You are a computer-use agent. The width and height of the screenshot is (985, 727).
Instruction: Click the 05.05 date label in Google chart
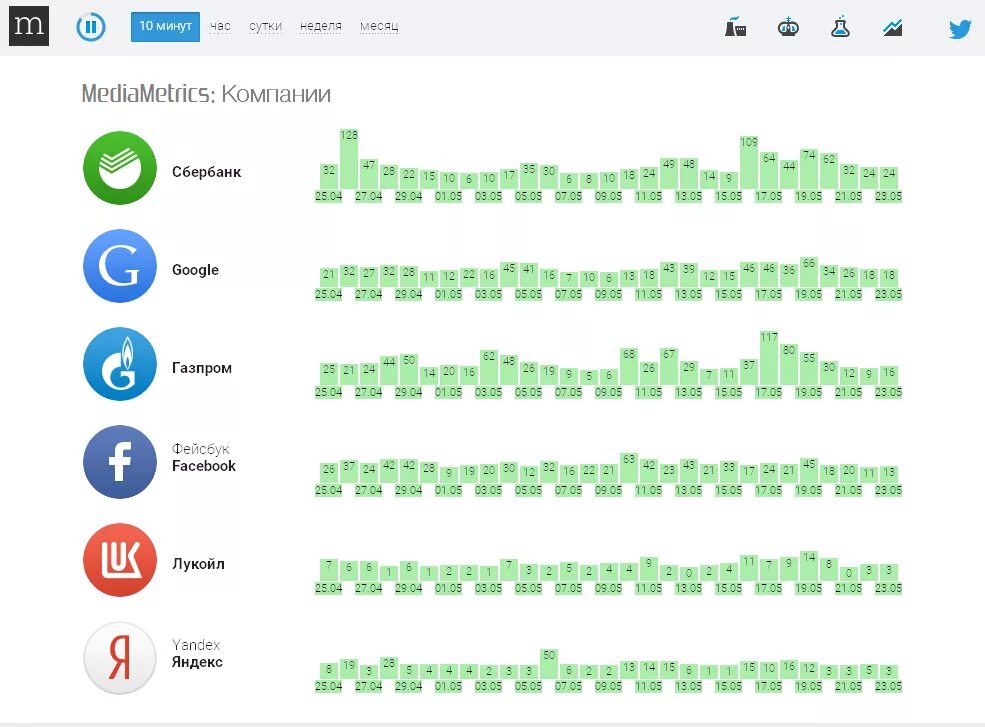(528, 294)
